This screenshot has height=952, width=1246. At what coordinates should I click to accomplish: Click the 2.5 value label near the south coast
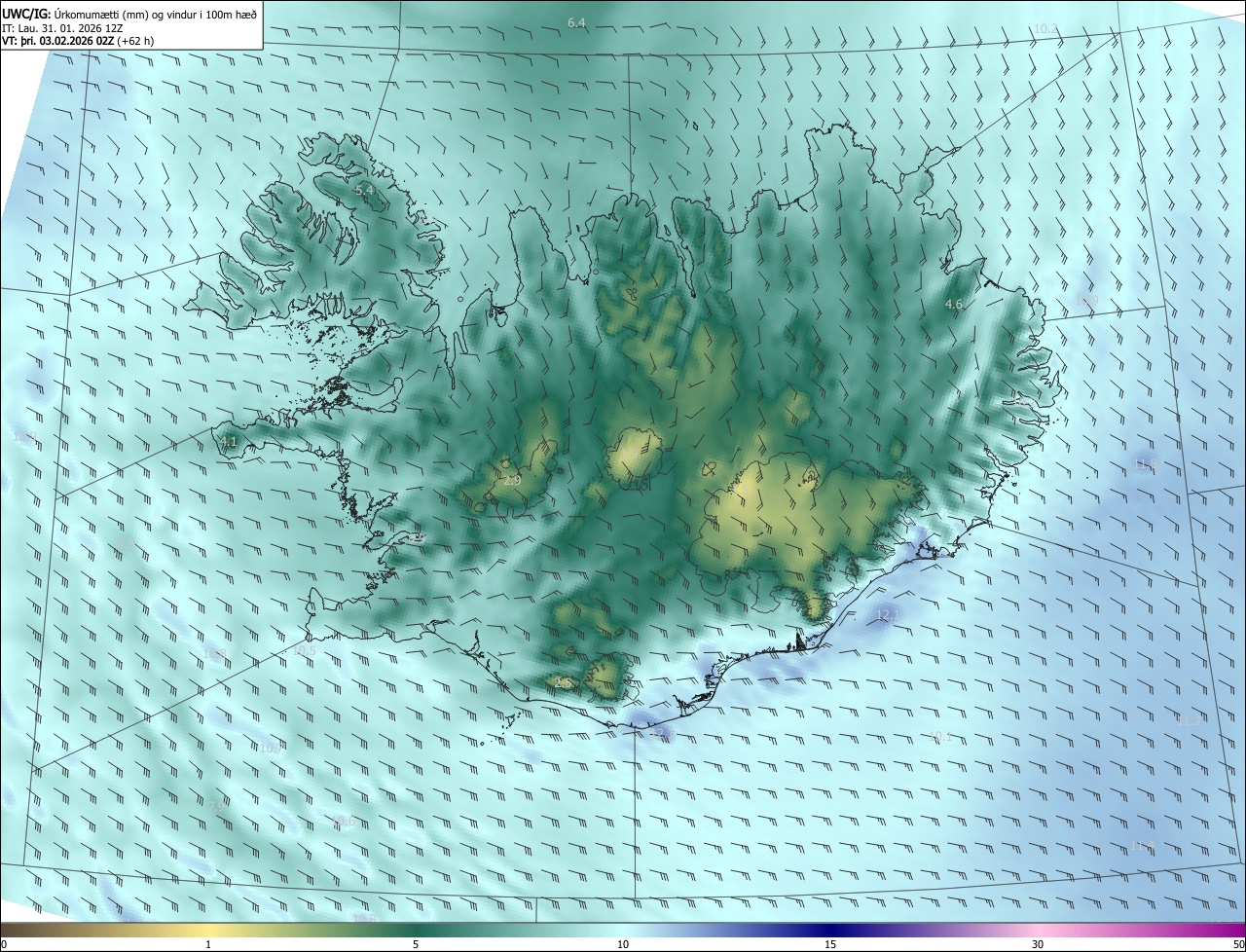[x=562, y=683]
